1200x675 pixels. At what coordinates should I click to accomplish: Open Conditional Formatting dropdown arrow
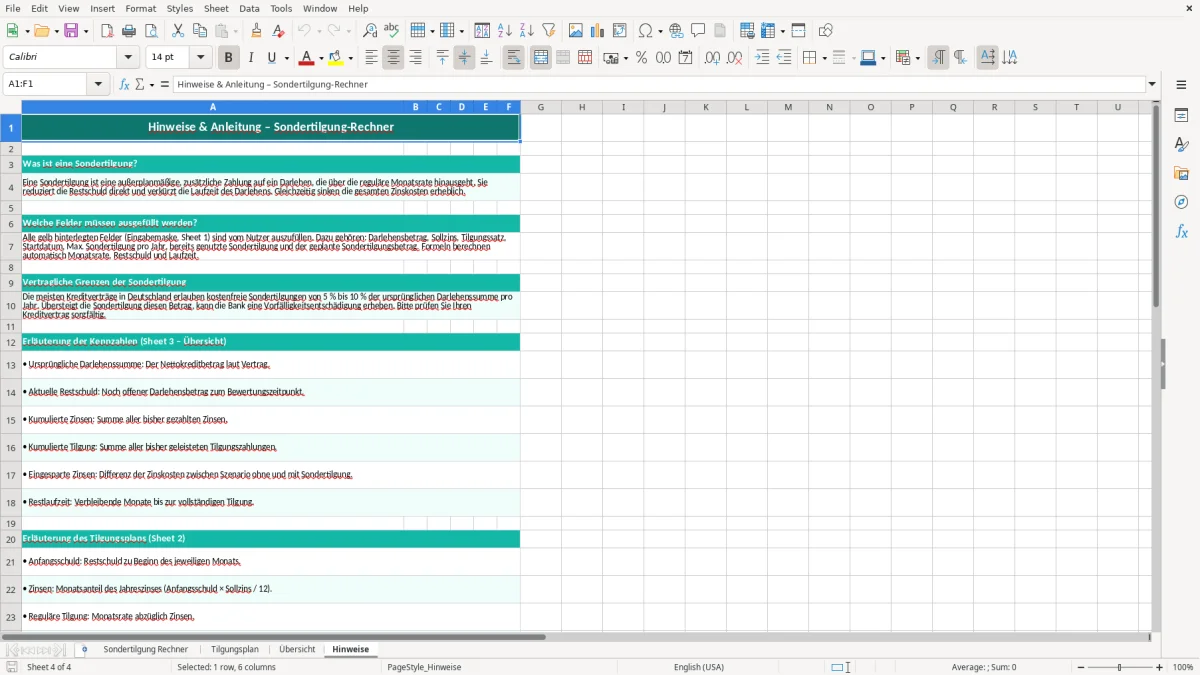917,58
